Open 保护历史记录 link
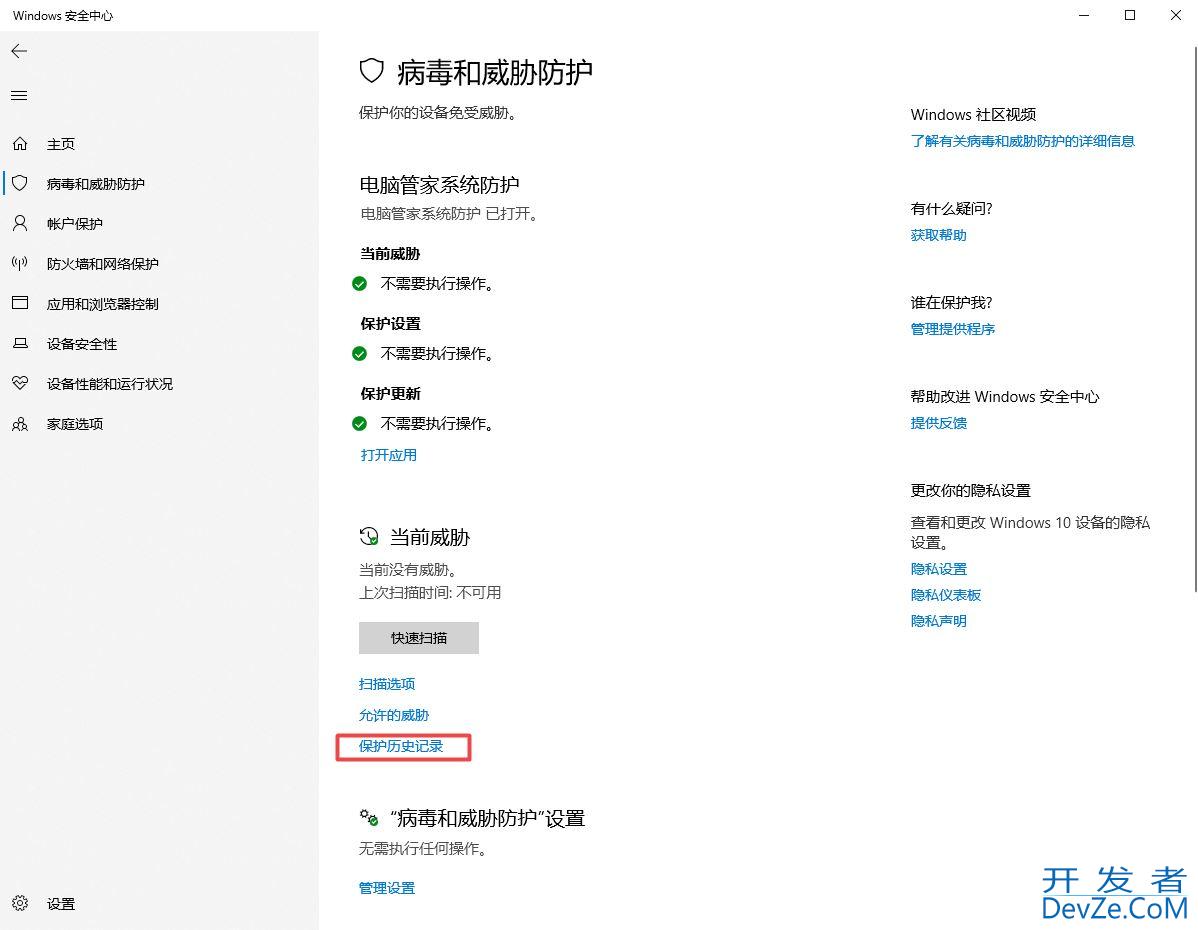This screenshot has width=1198, height=930. 400,746
